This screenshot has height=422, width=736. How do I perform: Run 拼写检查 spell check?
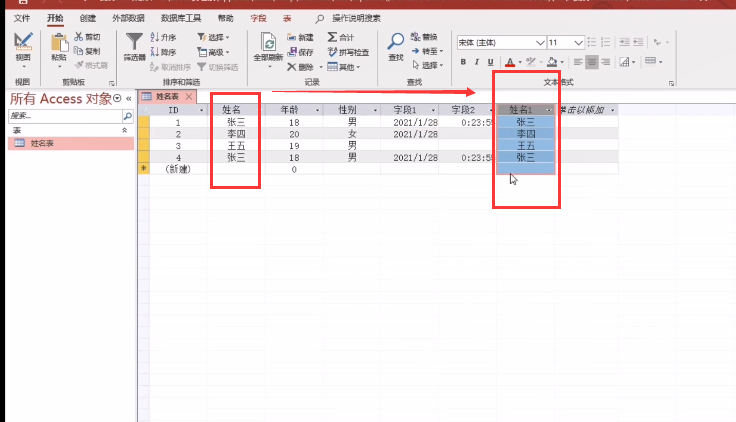(348, 52)
